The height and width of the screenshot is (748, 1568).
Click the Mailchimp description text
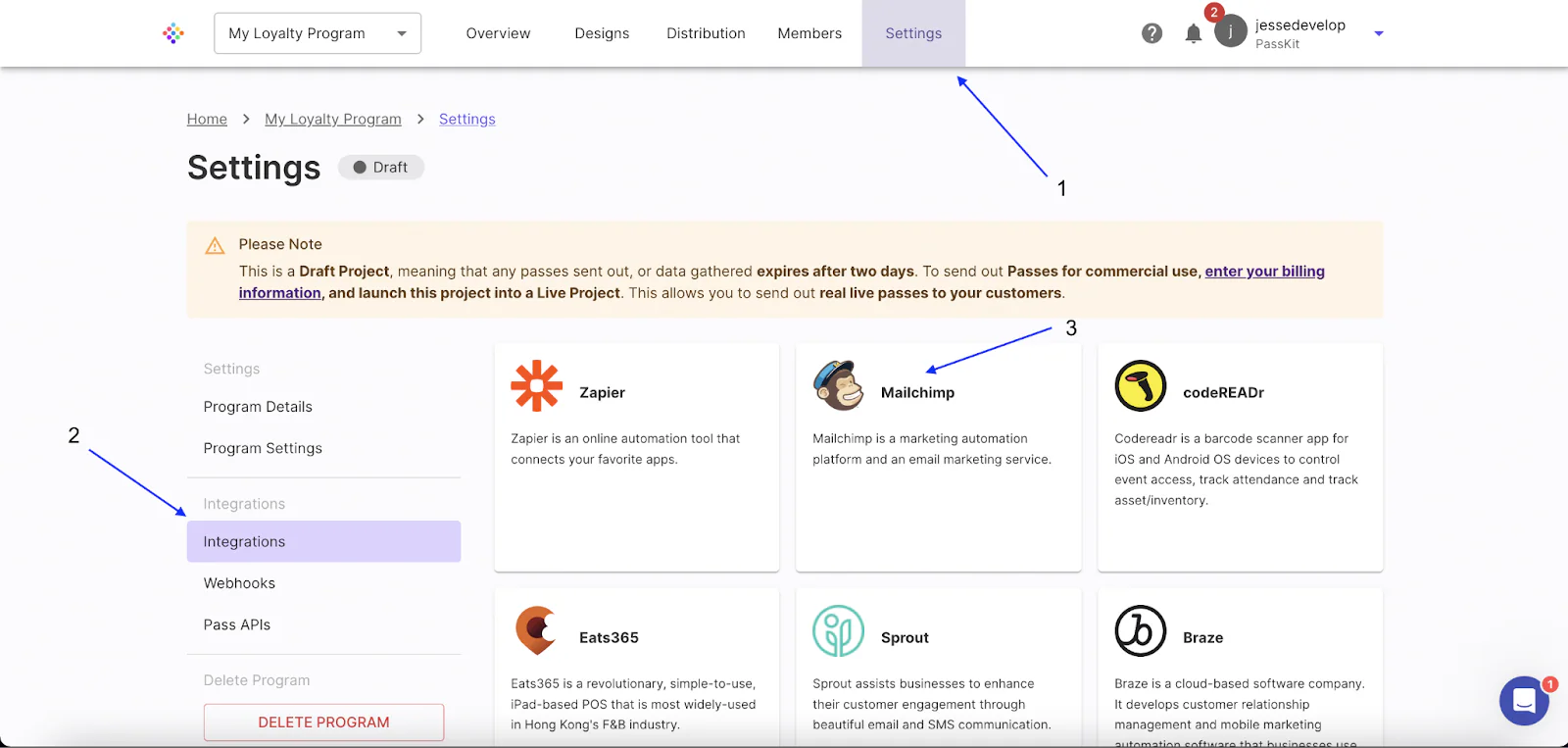932,449
